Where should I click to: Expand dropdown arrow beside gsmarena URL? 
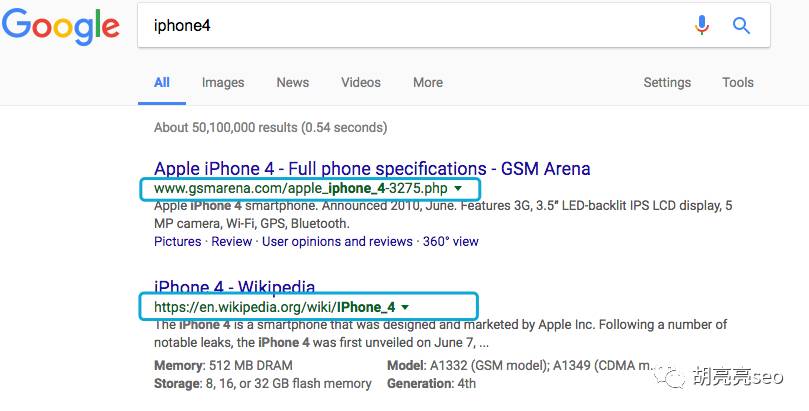pyautogui.click(x=458, y=189)
